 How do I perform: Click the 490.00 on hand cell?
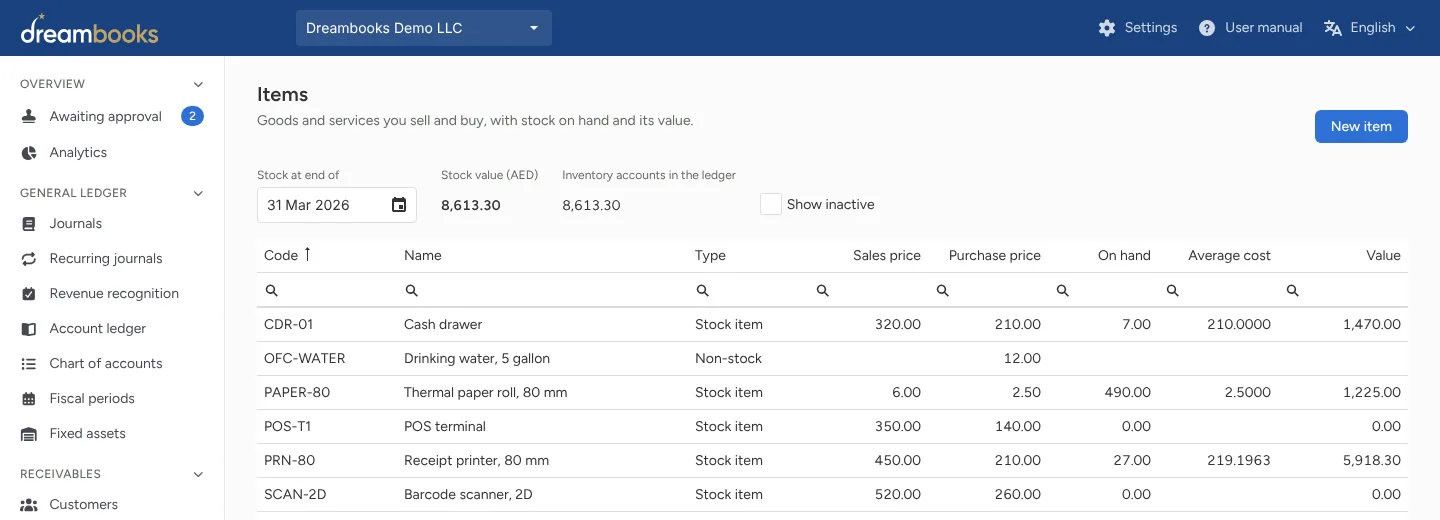[1129, 392]
